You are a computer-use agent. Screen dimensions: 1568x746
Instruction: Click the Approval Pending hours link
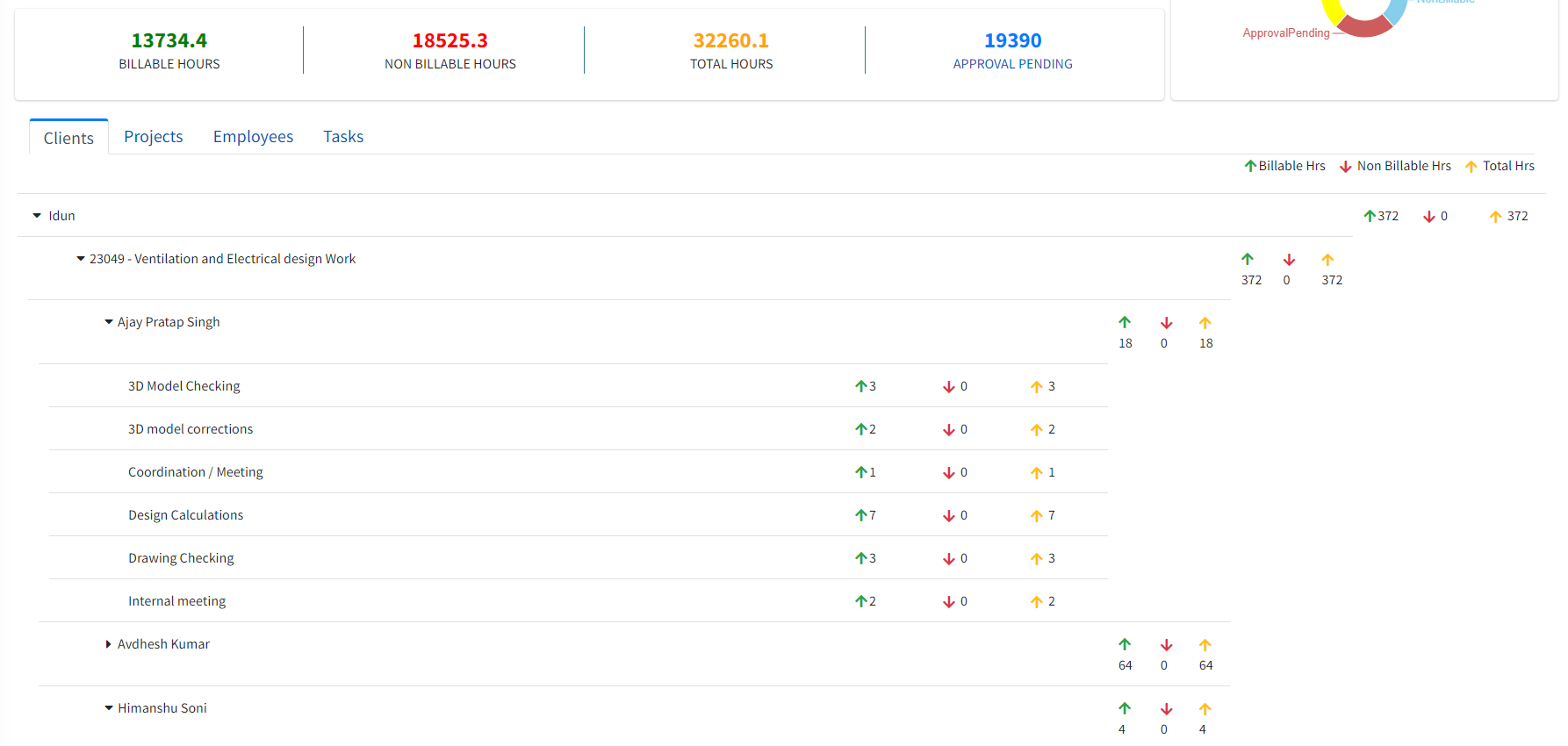pyautogui.click(x=1012, y=64)
